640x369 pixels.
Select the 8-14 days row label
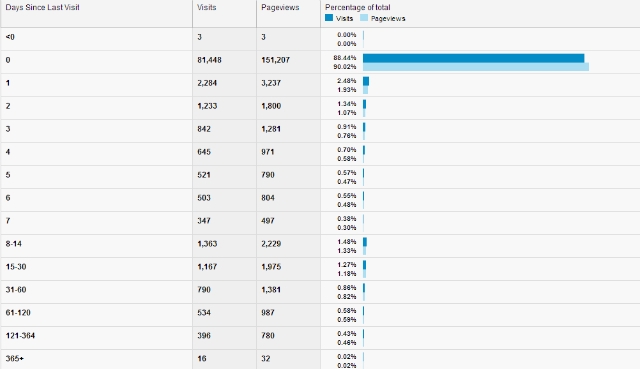pos(14,244)
